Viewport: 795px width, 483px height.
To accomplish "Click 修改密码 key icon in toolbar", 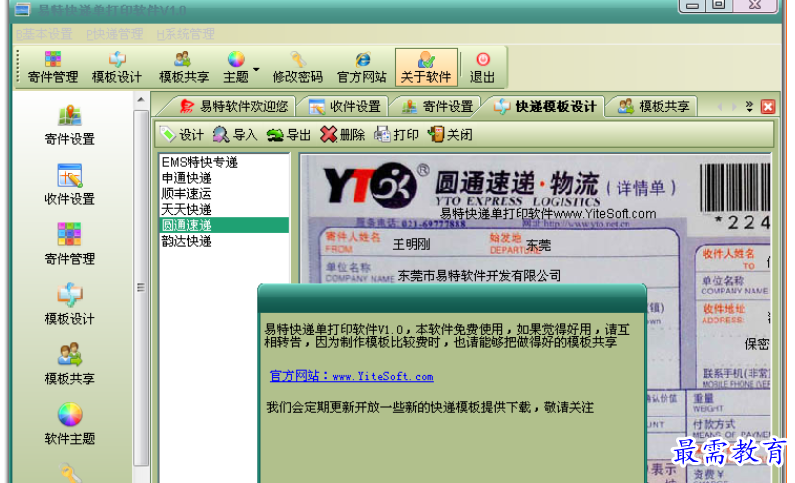I will 298,67.
